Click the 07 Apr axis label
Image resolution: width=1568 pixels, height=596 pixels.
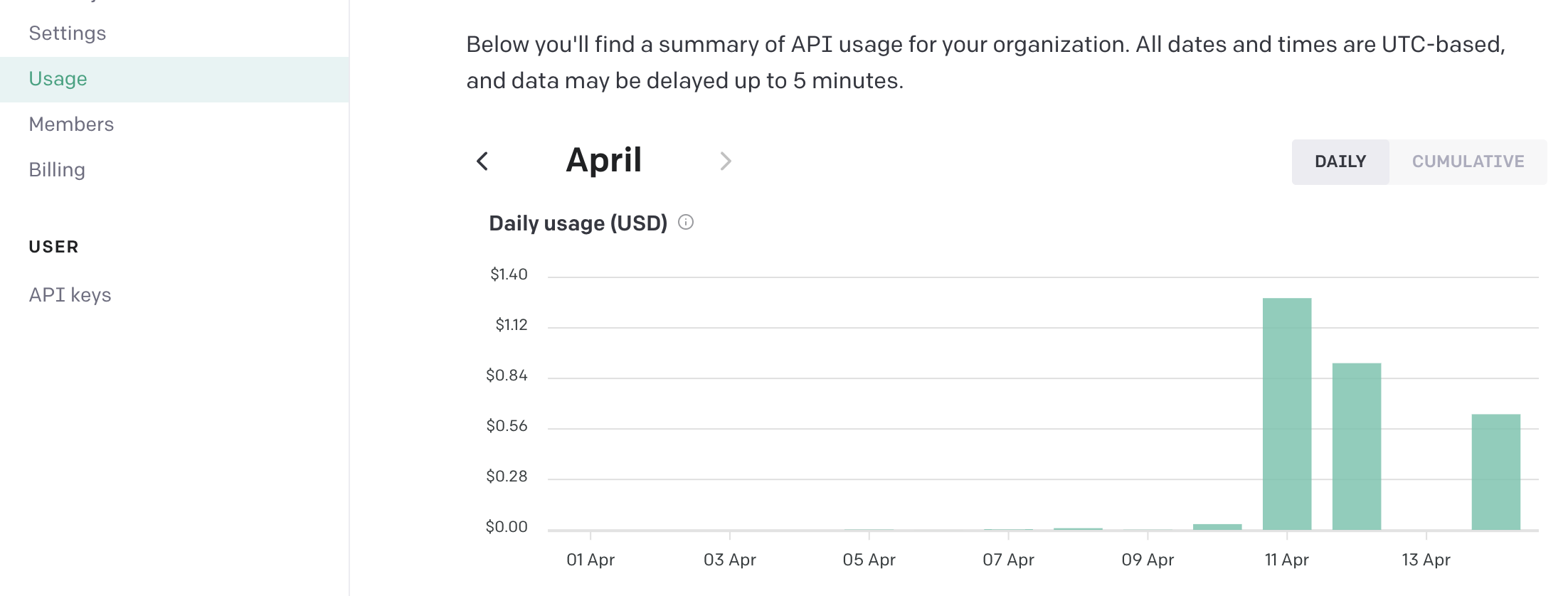[1008, 560]
